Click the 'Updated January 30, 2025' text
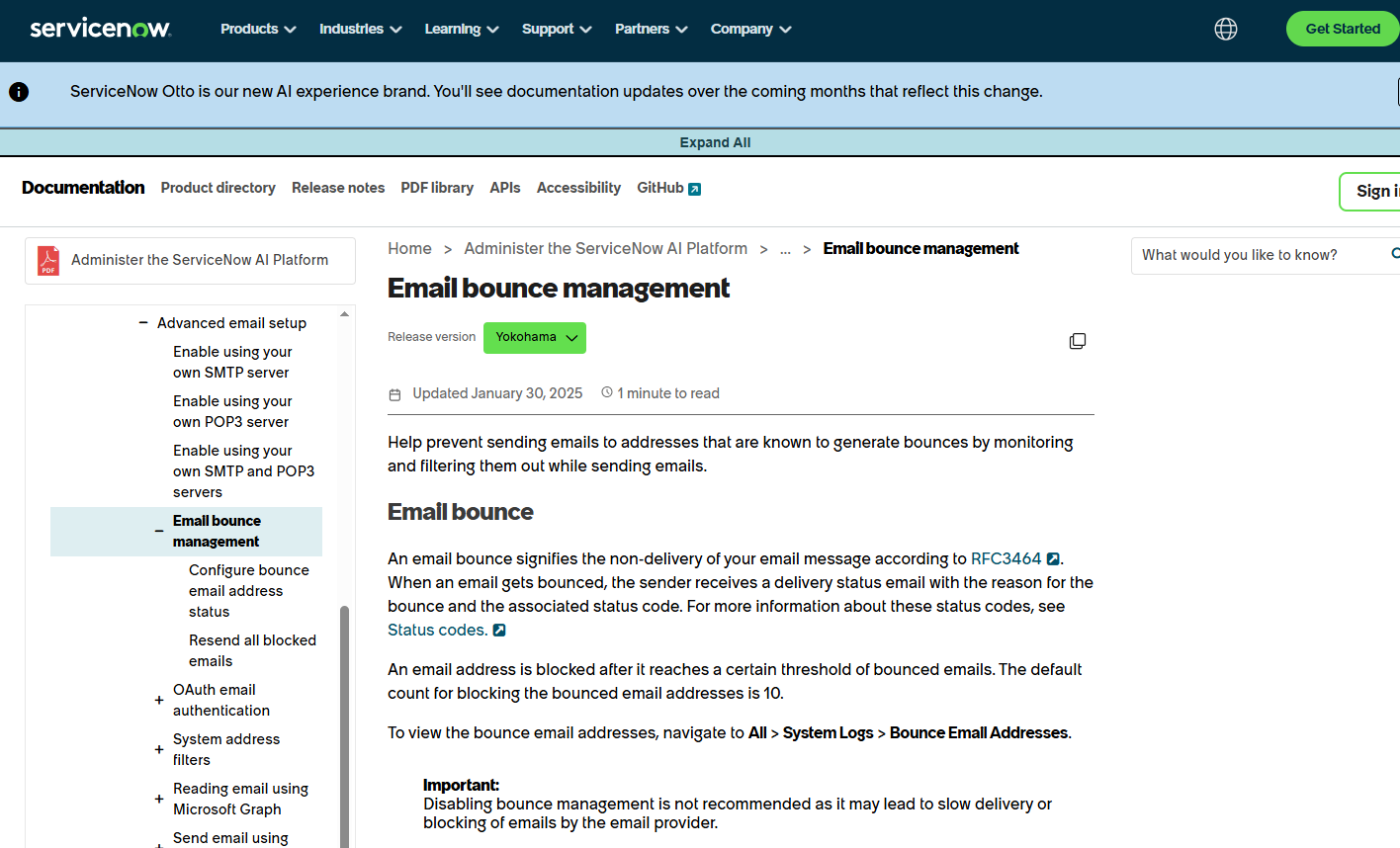This screenshot has height=848, width=1400. (x=497, y=393)
